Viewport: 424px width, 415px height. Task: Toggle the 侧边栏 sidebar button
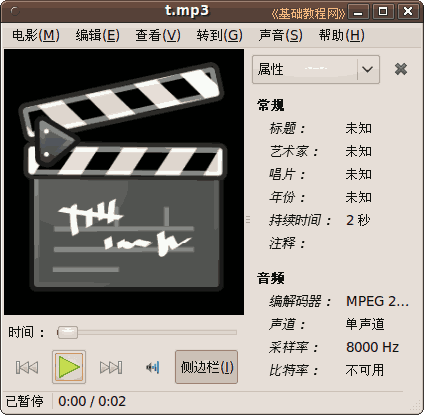(206, 367)
